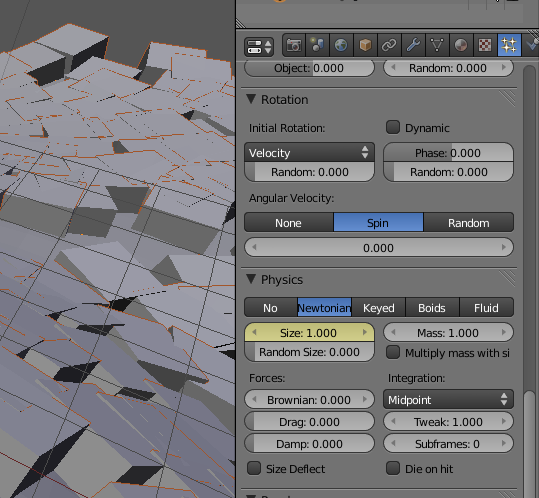Viewport: 539px width, 498px height.
Task: Increase Tweak value with right arrow
Action: tap(504, 421)
